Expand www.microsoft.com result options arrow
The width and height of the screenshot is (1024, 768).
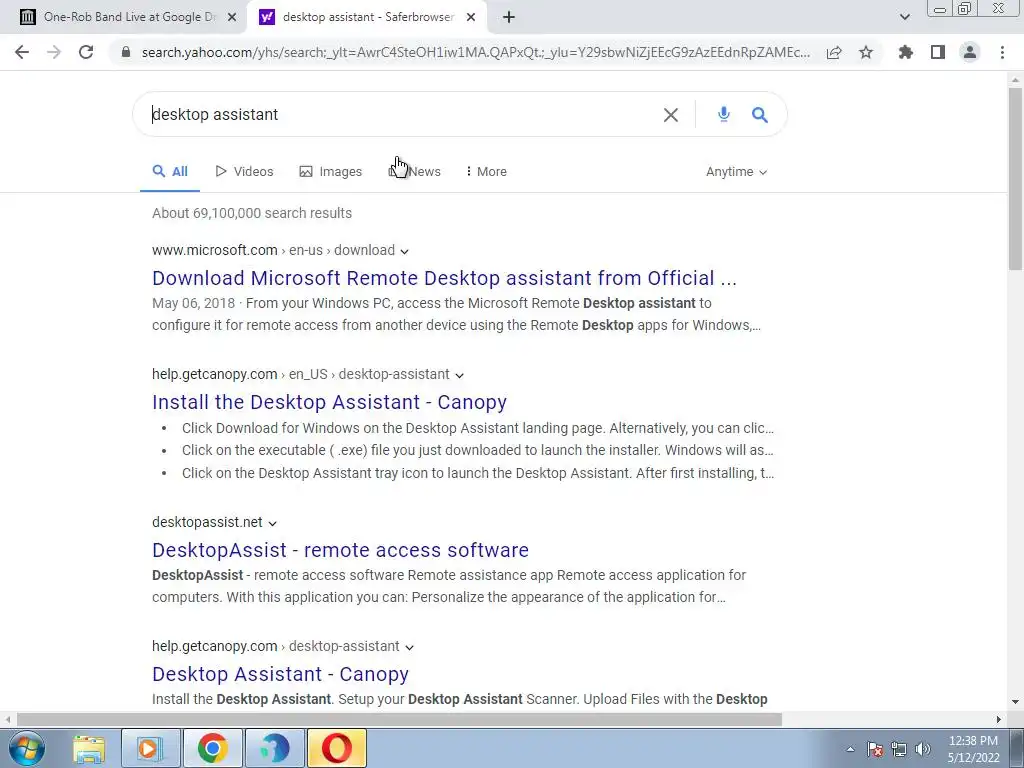tap(404, 251)
